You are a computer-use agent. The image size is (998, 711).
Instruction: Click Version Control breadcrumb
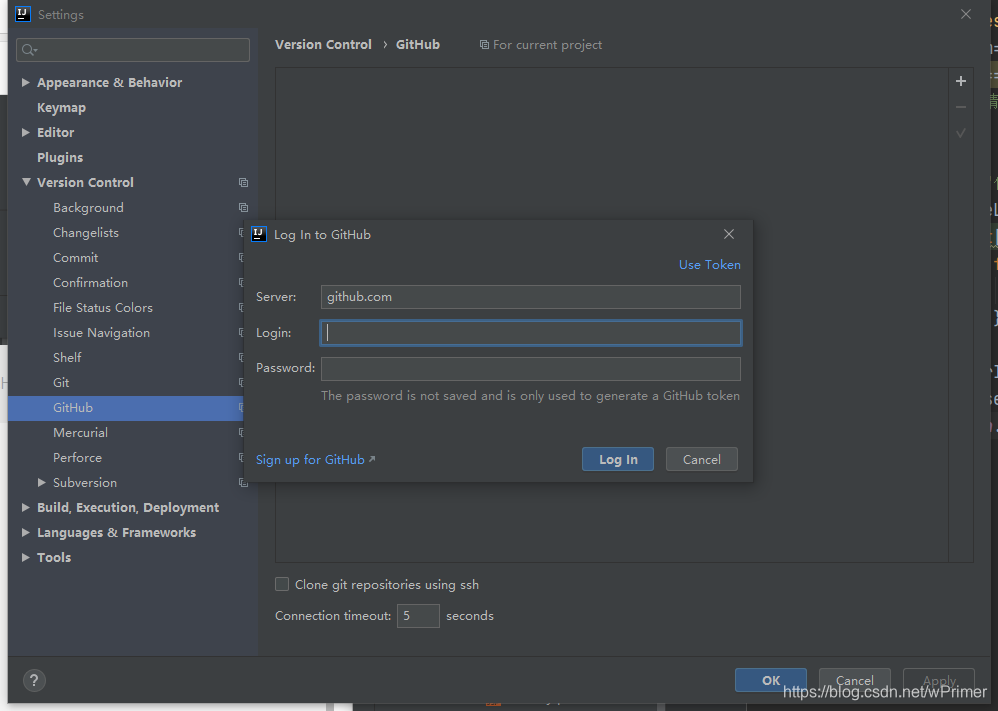[x=323, y=45]
